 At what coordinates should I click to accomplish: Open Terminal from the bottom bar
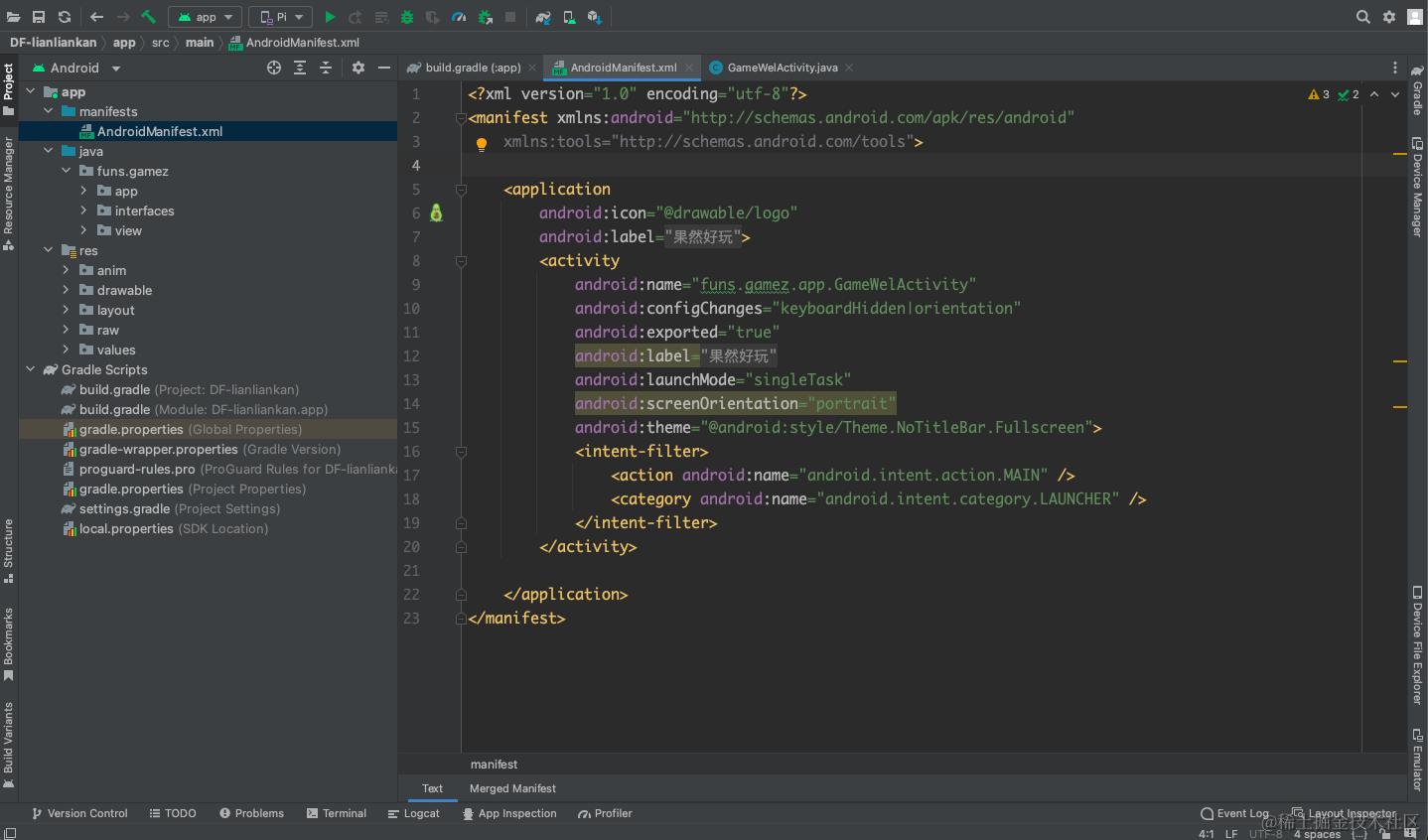pyautogui.click(x=337, y=813)
